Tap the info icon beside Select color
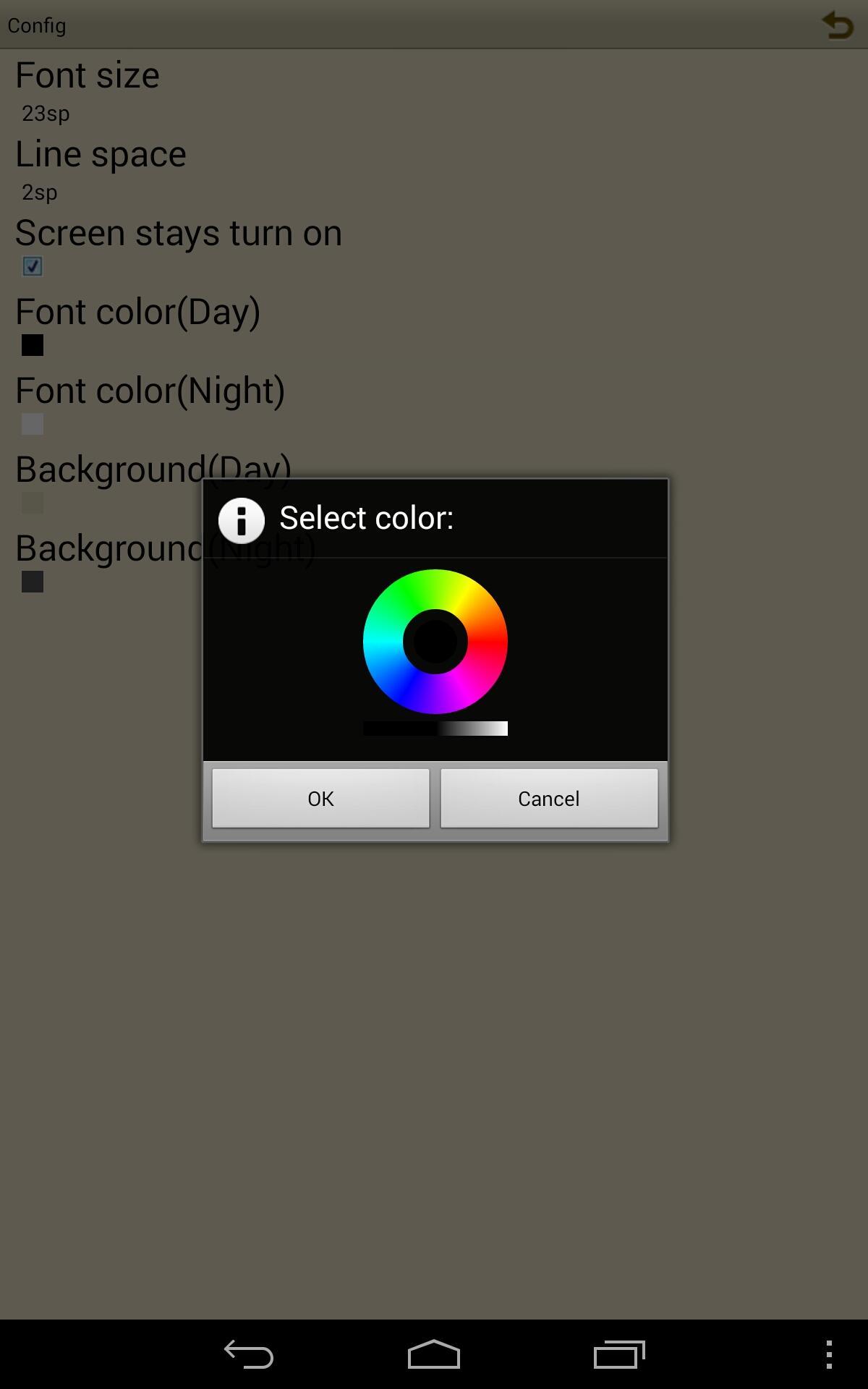Viewport: 868px width, 1389px height. [x=242, y=520]
